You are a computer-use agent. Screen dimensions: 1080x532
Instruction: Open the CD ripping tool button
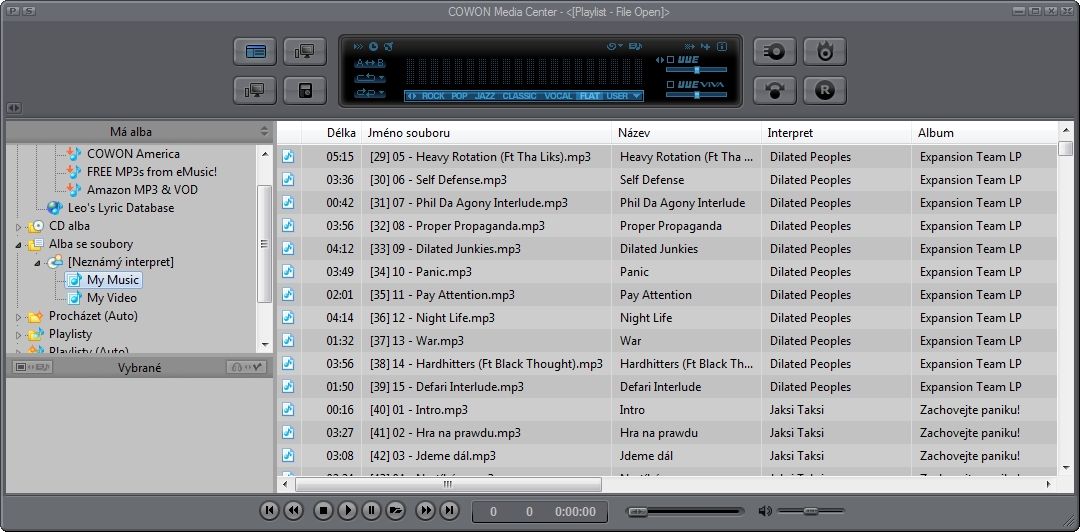(x=775, y=52)
